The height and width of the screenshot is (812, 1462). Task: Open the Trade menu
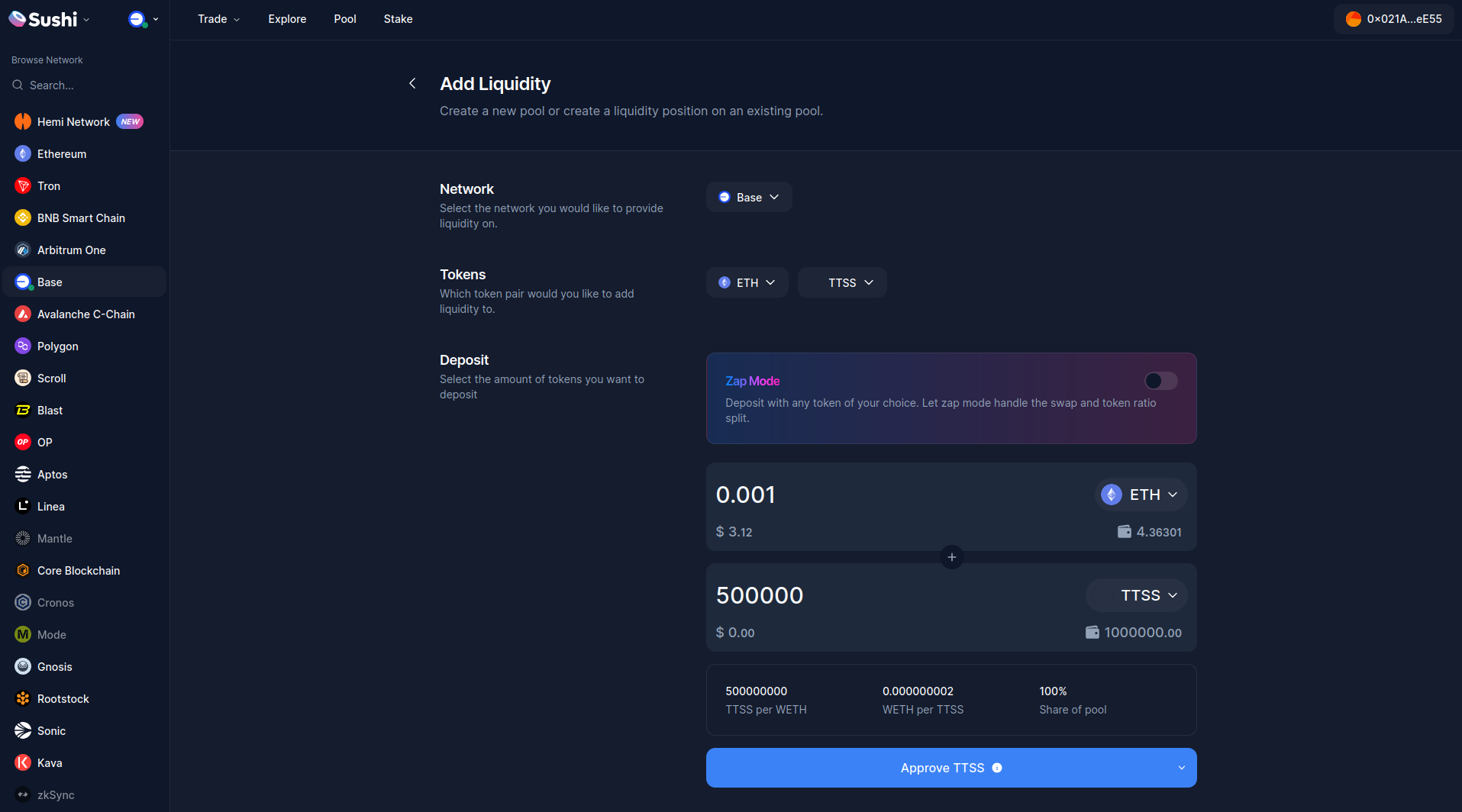coord(218,19)
